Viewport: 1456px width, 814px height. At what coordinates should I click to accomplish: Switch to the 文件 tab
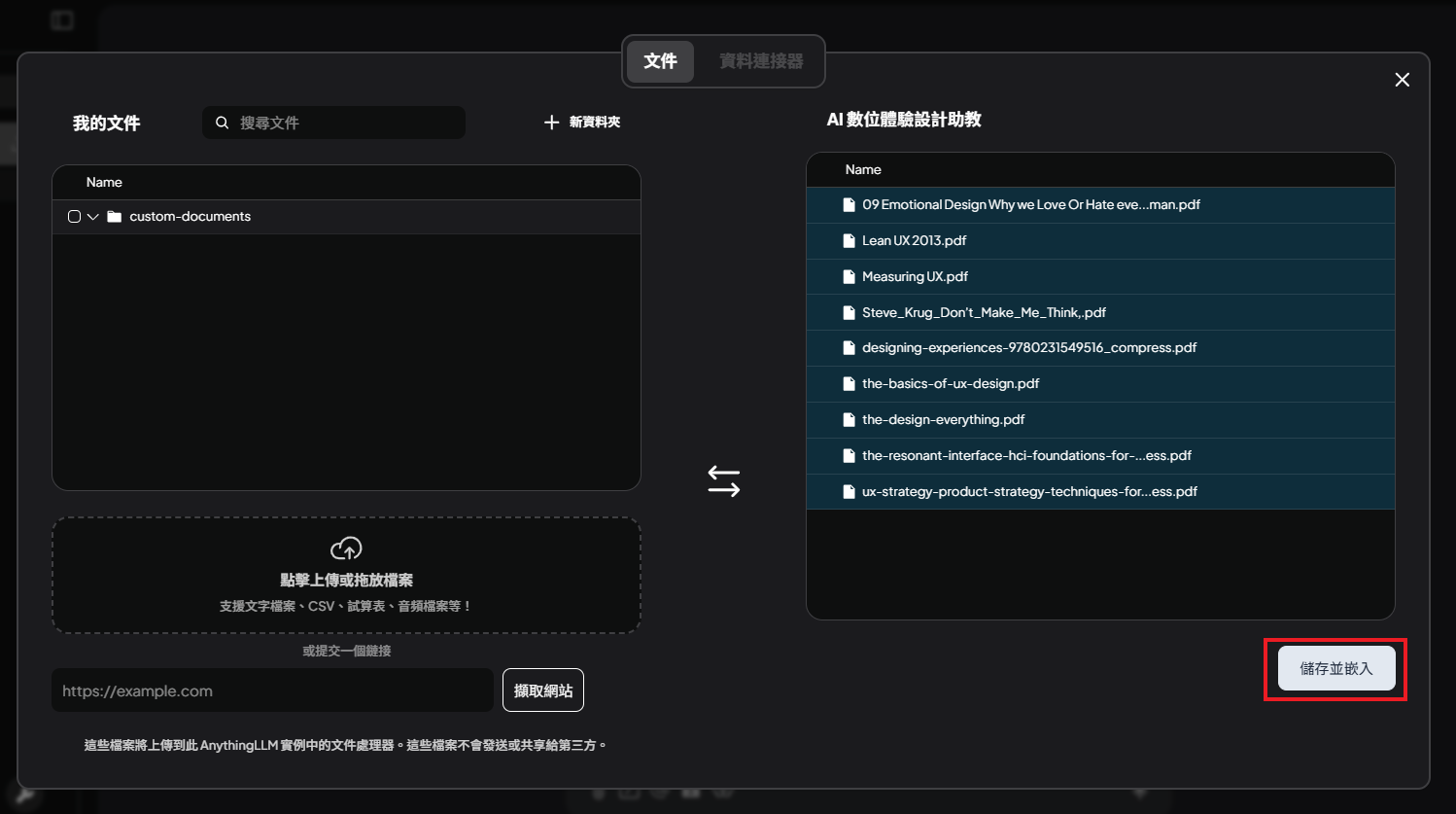coord(660,61)
